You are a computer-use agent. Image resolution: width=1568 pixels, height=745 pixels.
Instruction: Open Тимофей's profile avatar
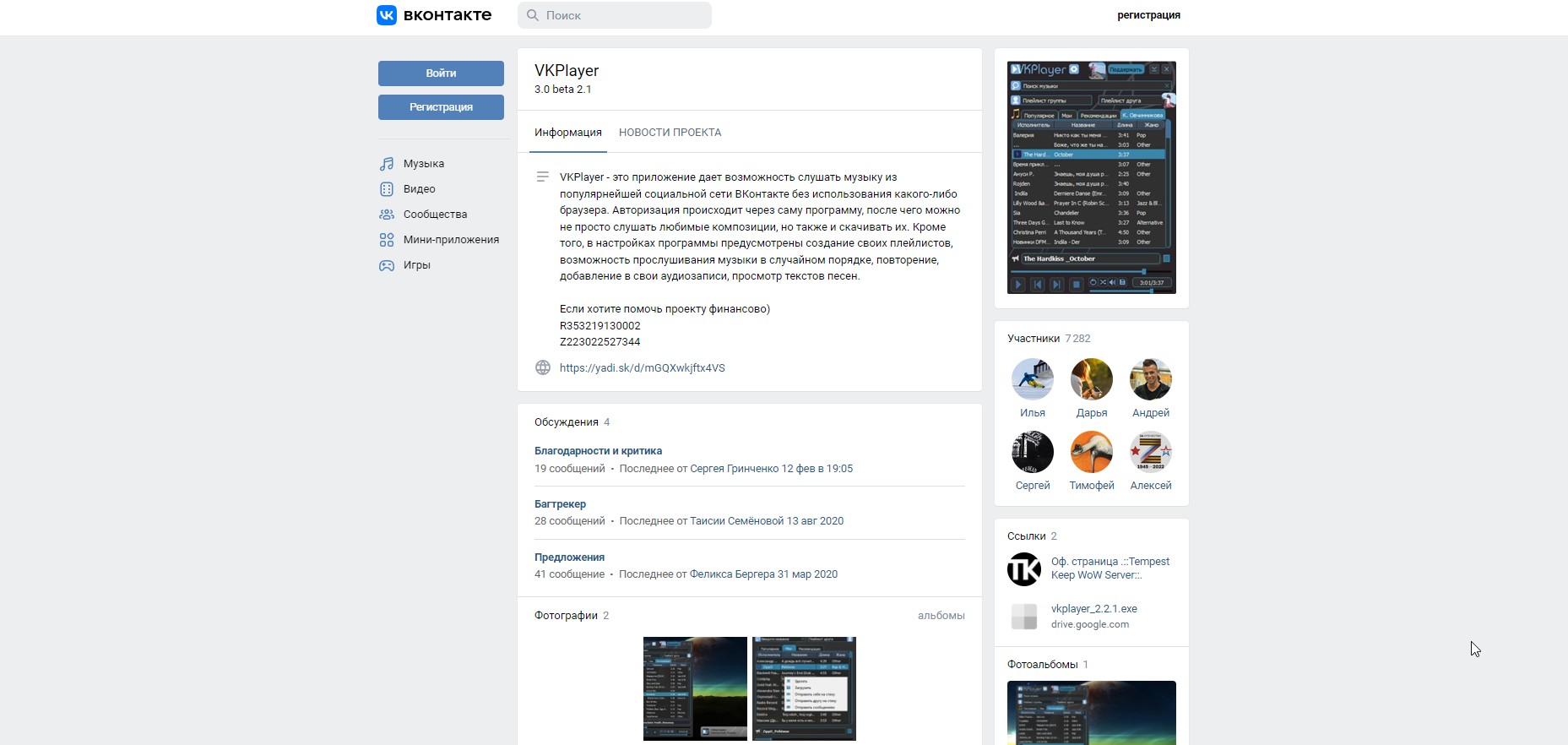1092,452
